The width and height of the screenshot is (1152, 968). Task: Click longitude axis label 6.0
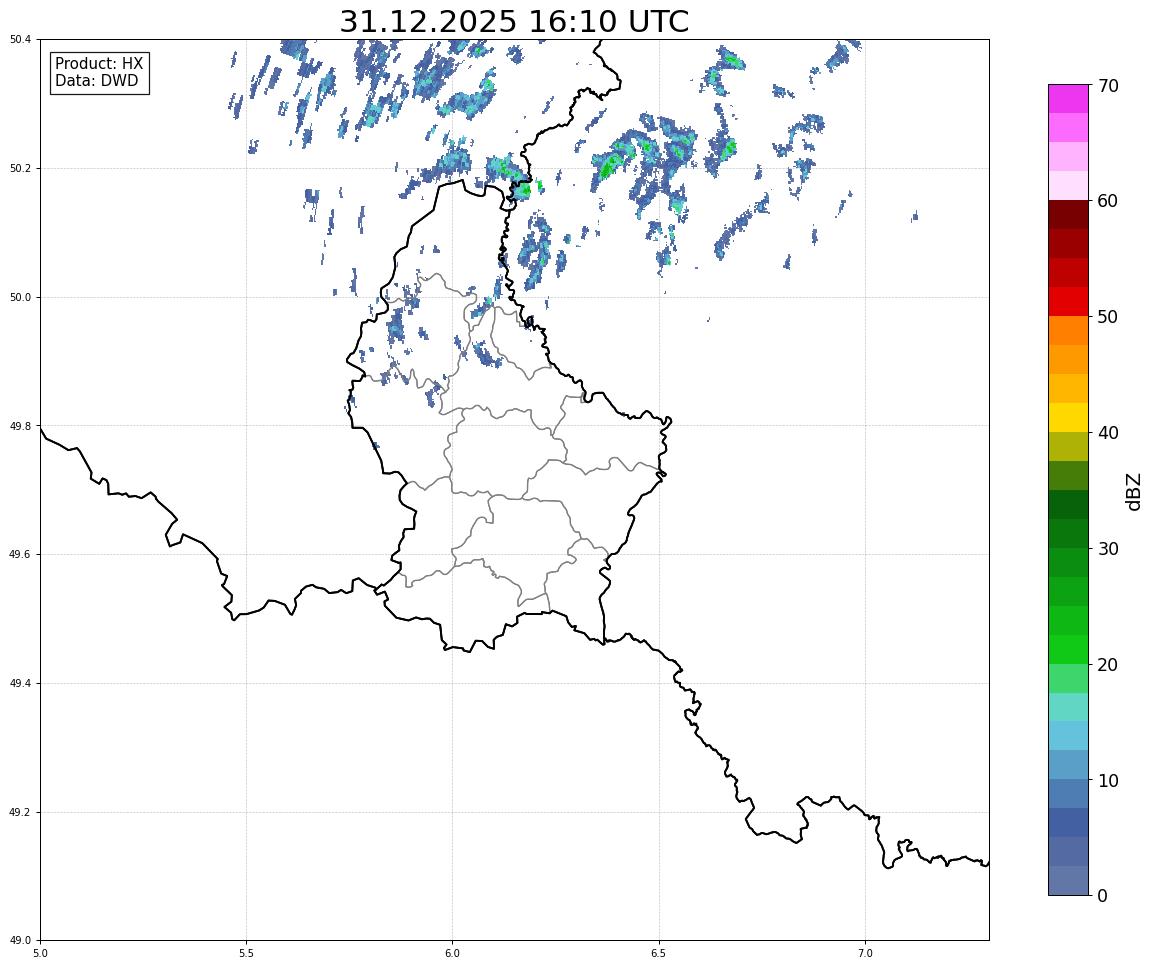click(x=453, y=953)
